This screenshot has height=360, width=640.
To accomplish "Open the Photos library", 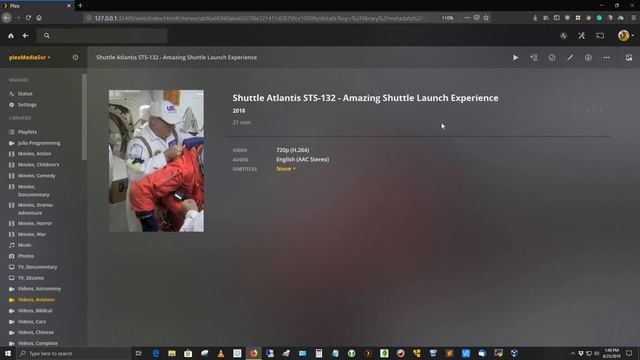I will coord(26,256).
